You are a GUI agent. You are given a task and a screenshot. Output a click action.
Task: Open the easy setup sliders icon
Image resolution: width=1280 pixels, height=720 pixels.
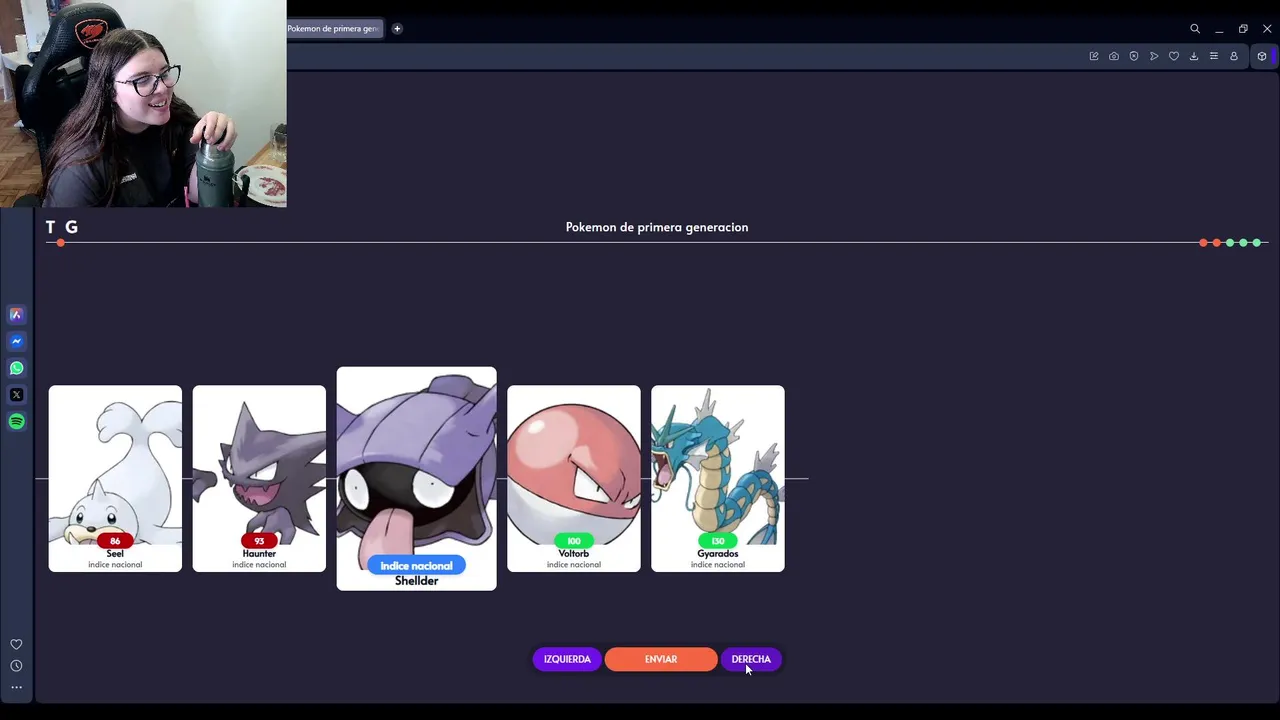[1214, 56]
